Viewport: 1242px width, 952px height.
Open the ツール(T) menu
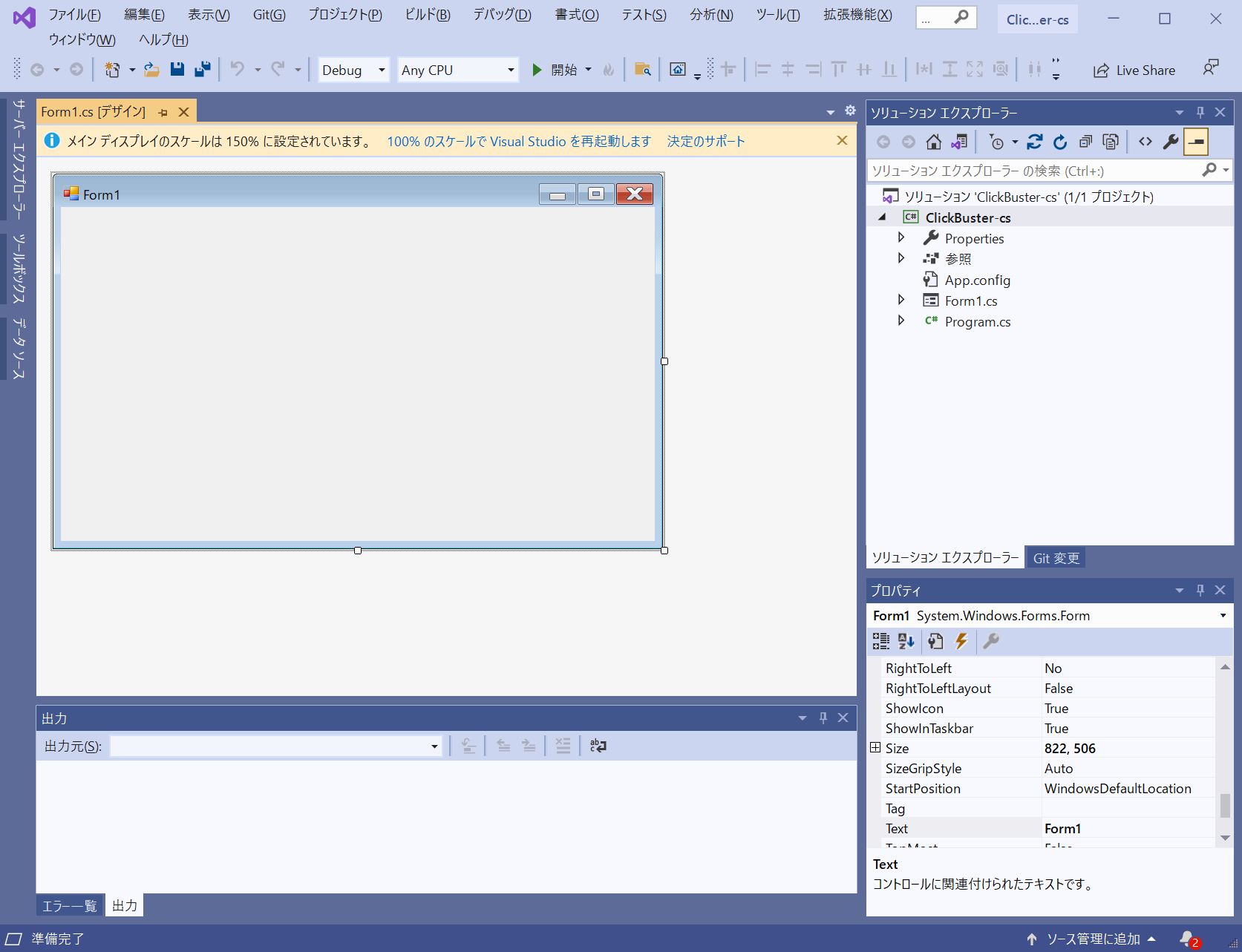click(778, 15)
